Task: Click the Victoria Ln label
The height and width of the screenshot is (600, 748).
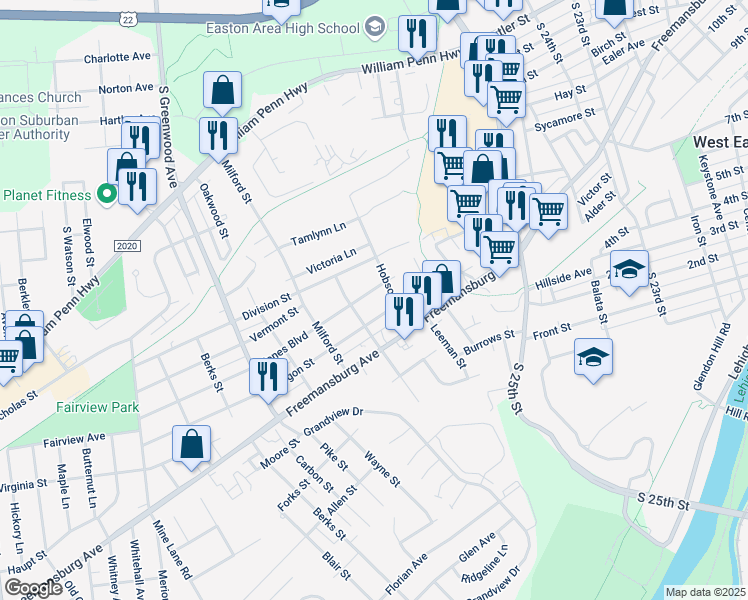Action: tap(331, 260)
